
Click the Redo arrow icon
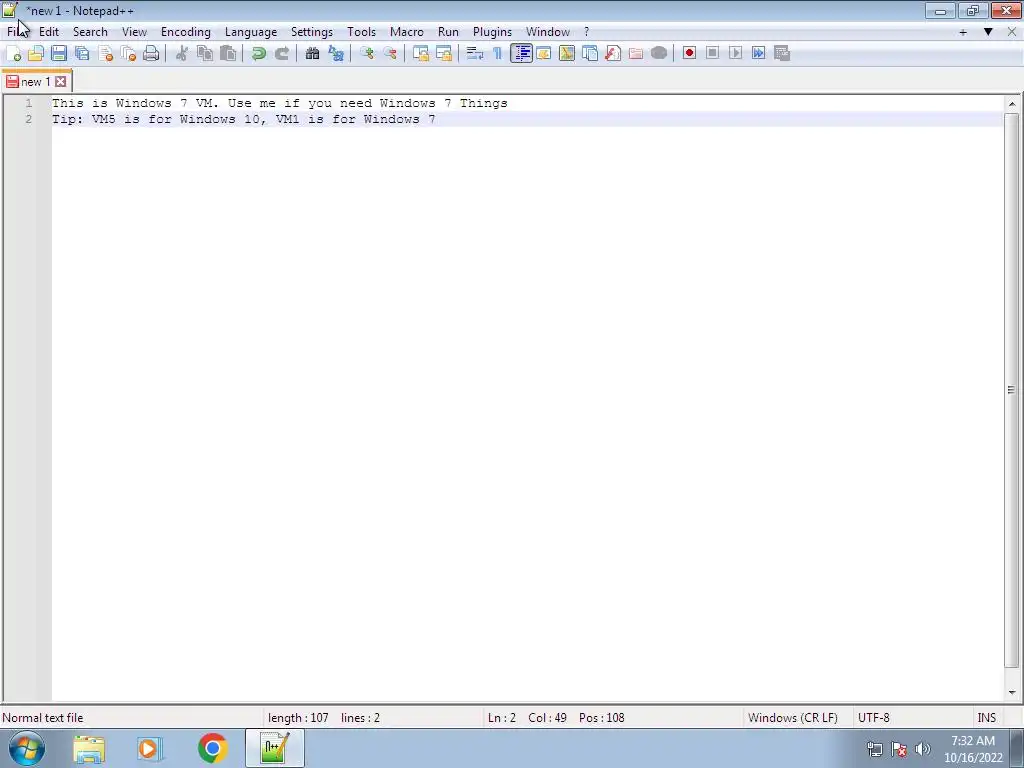(282, 54)
